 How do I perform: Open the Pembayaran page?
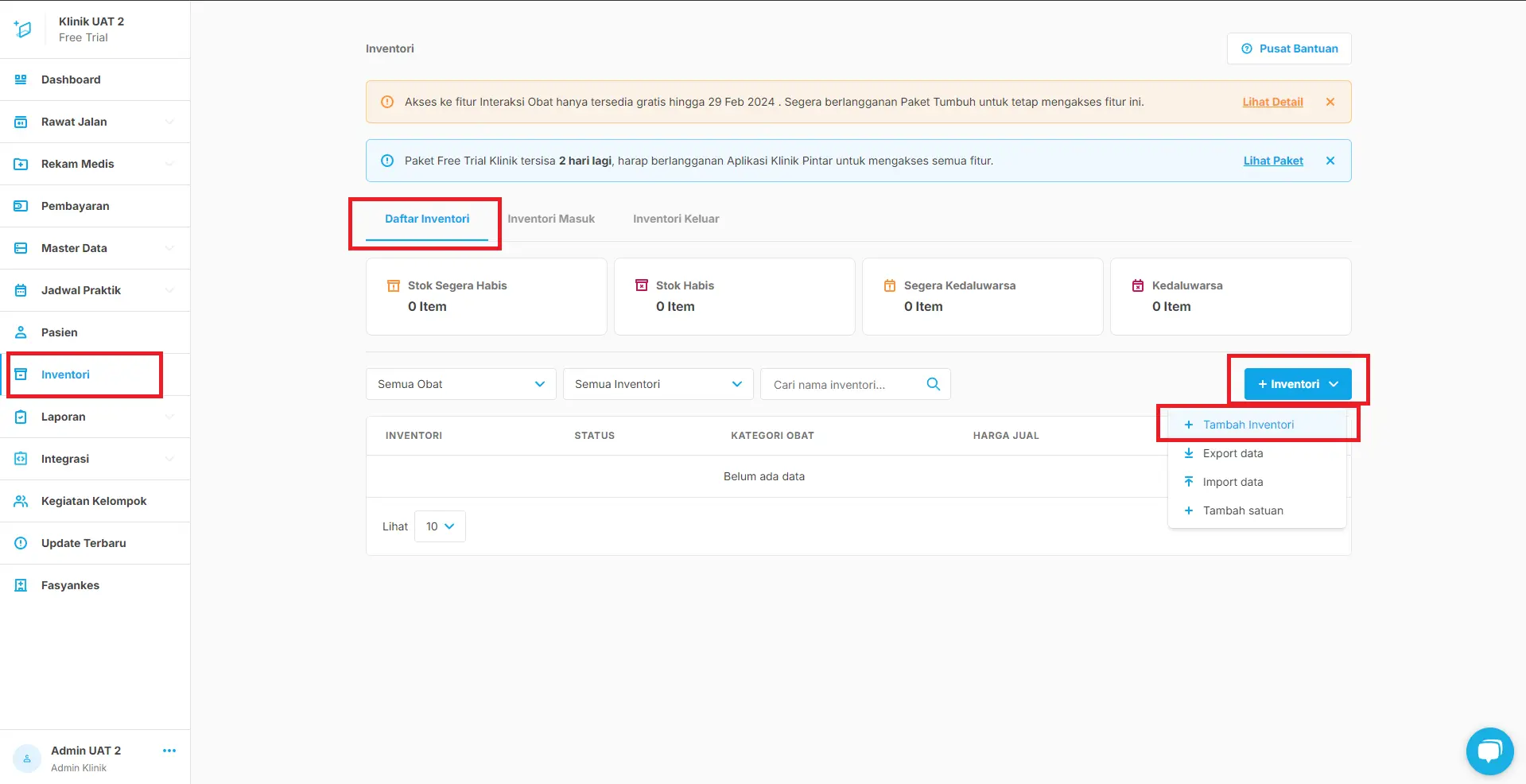point(95,206)
